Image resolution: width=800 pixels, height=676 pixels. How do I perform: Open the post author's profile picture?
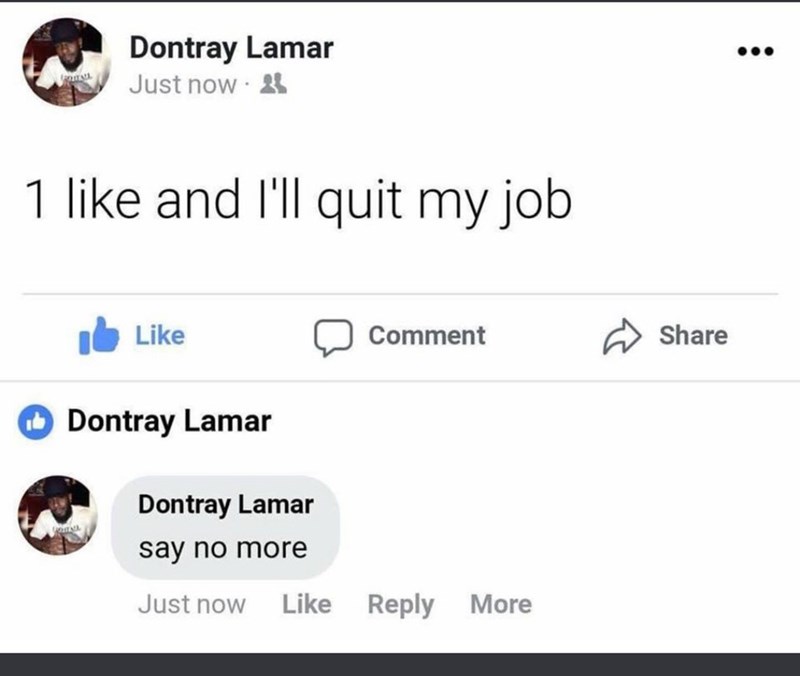click(x=66, y=61)
